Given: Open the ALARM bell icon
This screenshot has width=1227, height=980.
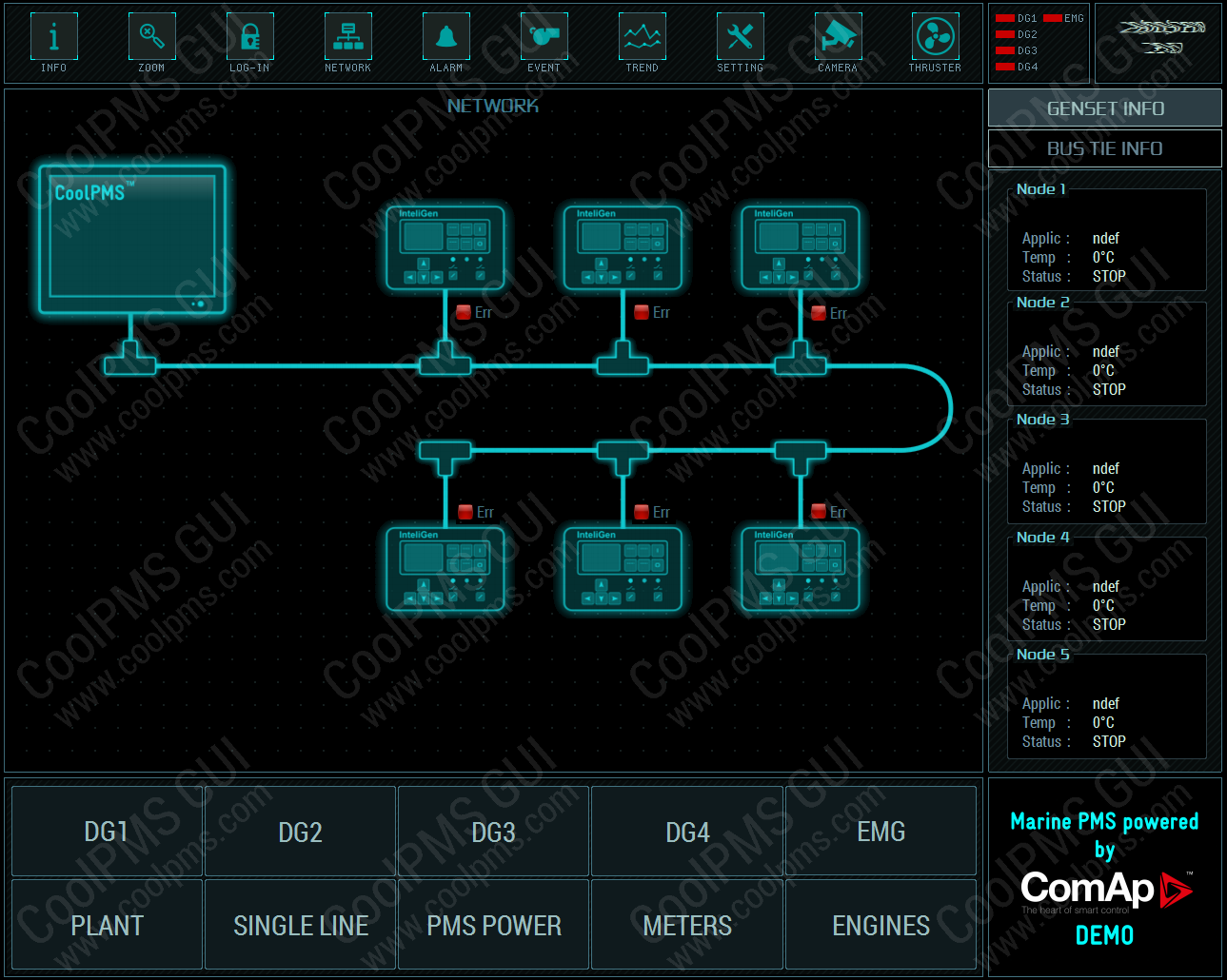Looking at the screenshot, I should tap(445, 37).
